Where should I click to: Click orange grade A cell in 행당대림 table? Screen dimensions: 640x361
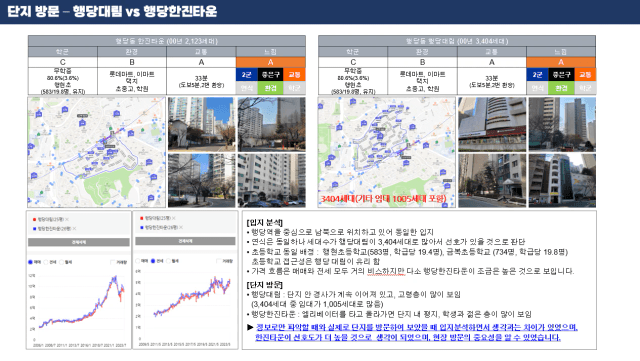(561, 62)
